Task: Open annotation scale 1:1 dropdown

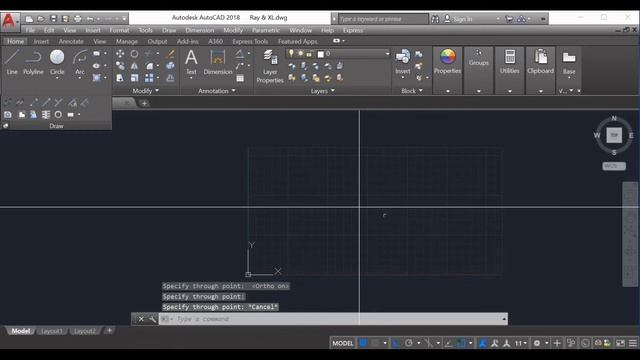Action: click(x=520, y=343)
